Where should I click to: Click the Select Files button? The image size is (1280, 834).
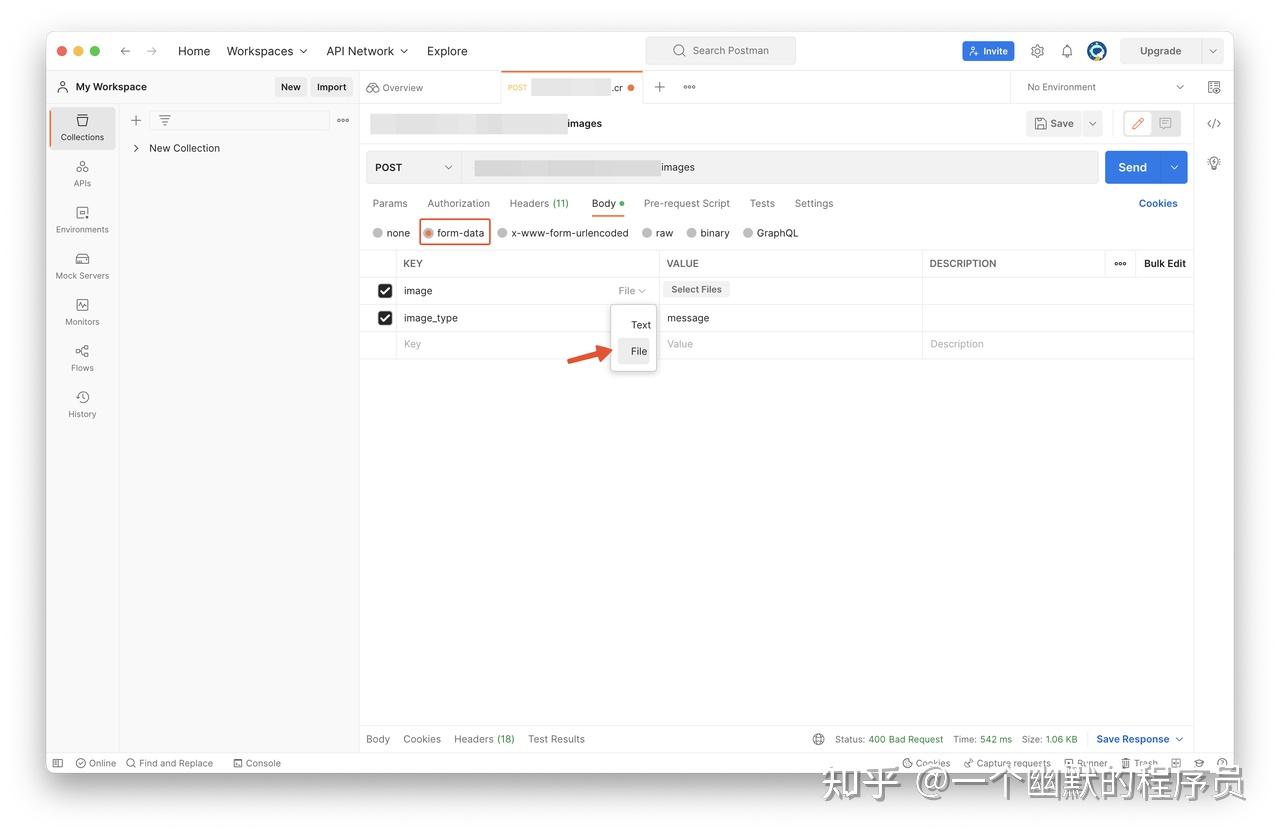click(x=696, y=290)
